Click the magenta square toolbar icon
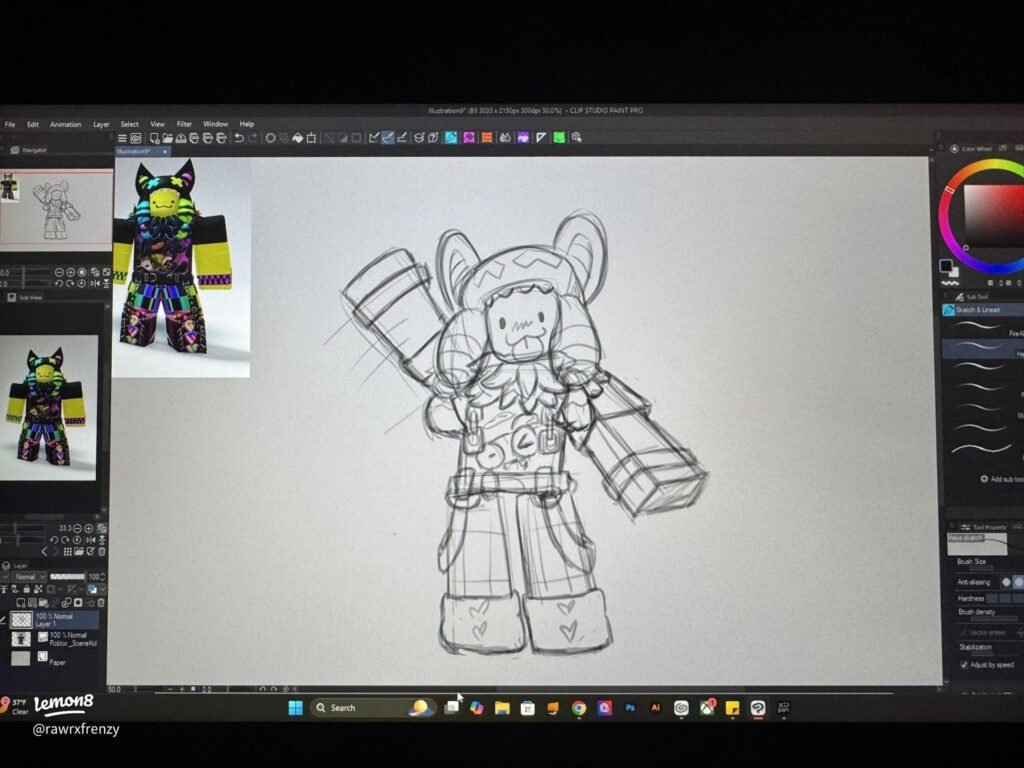The width and height of the screenshot is (1024, 768). point(470,138)
